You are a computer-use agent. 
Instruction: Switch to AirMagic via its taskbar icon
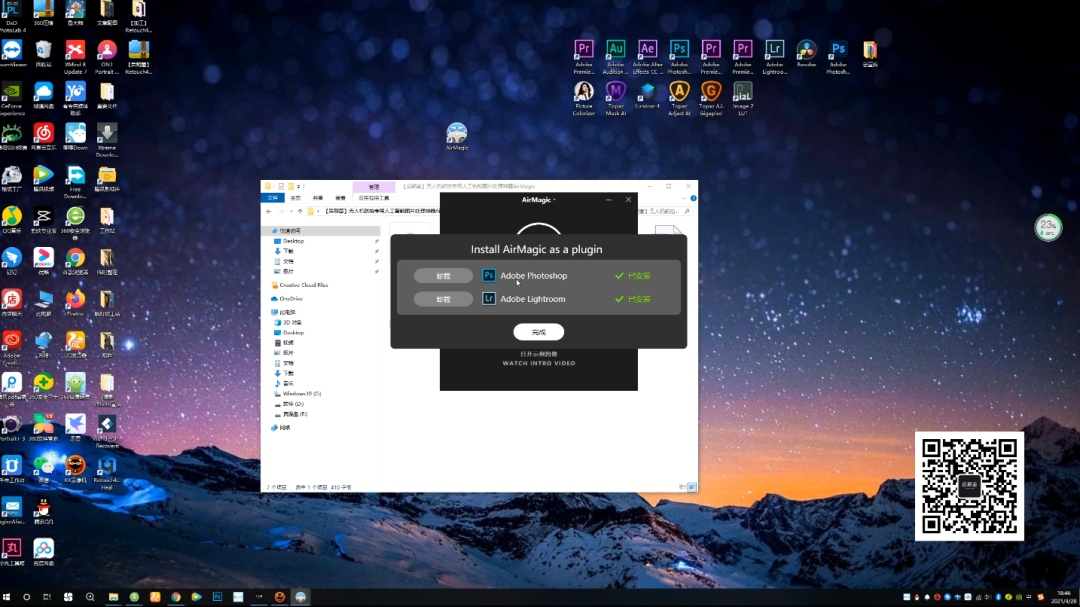(300, 597)
